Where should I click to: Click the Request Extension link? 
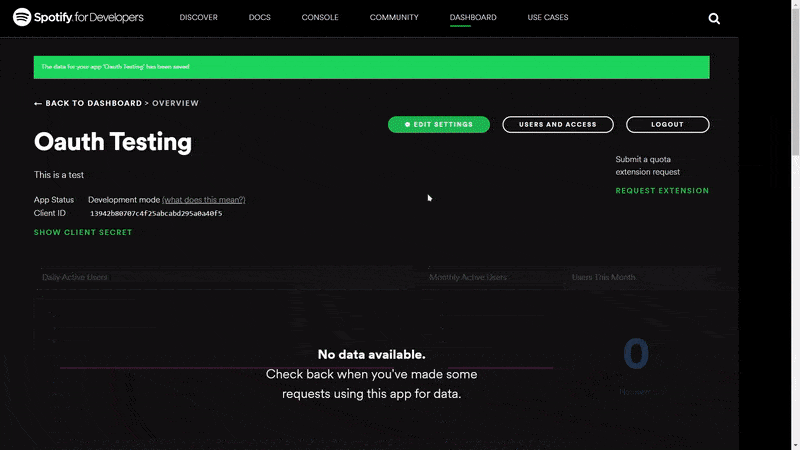662,191
